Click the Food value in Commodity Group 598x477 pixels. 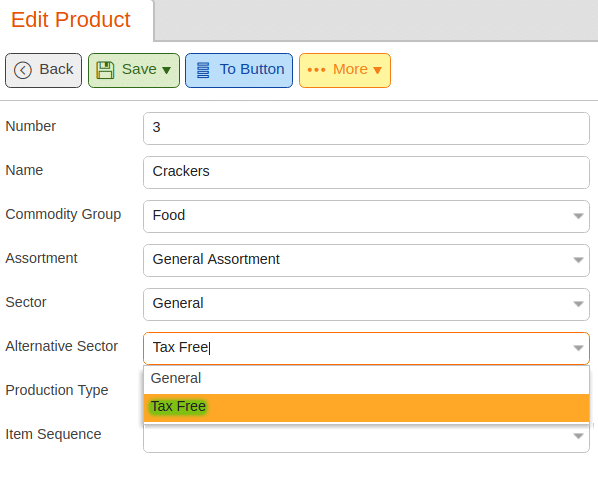[169, 215]
